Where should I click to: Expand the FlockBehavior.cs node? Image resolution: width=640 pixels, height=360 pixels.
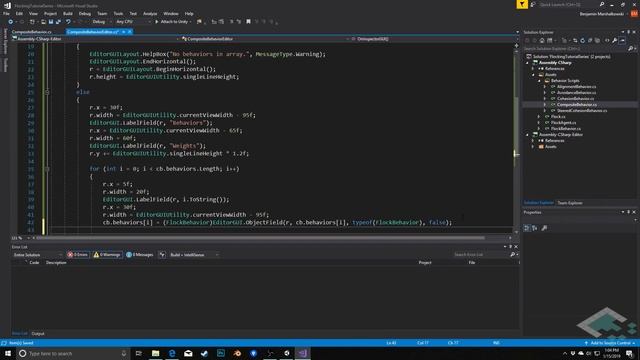(x=539, y=129)
